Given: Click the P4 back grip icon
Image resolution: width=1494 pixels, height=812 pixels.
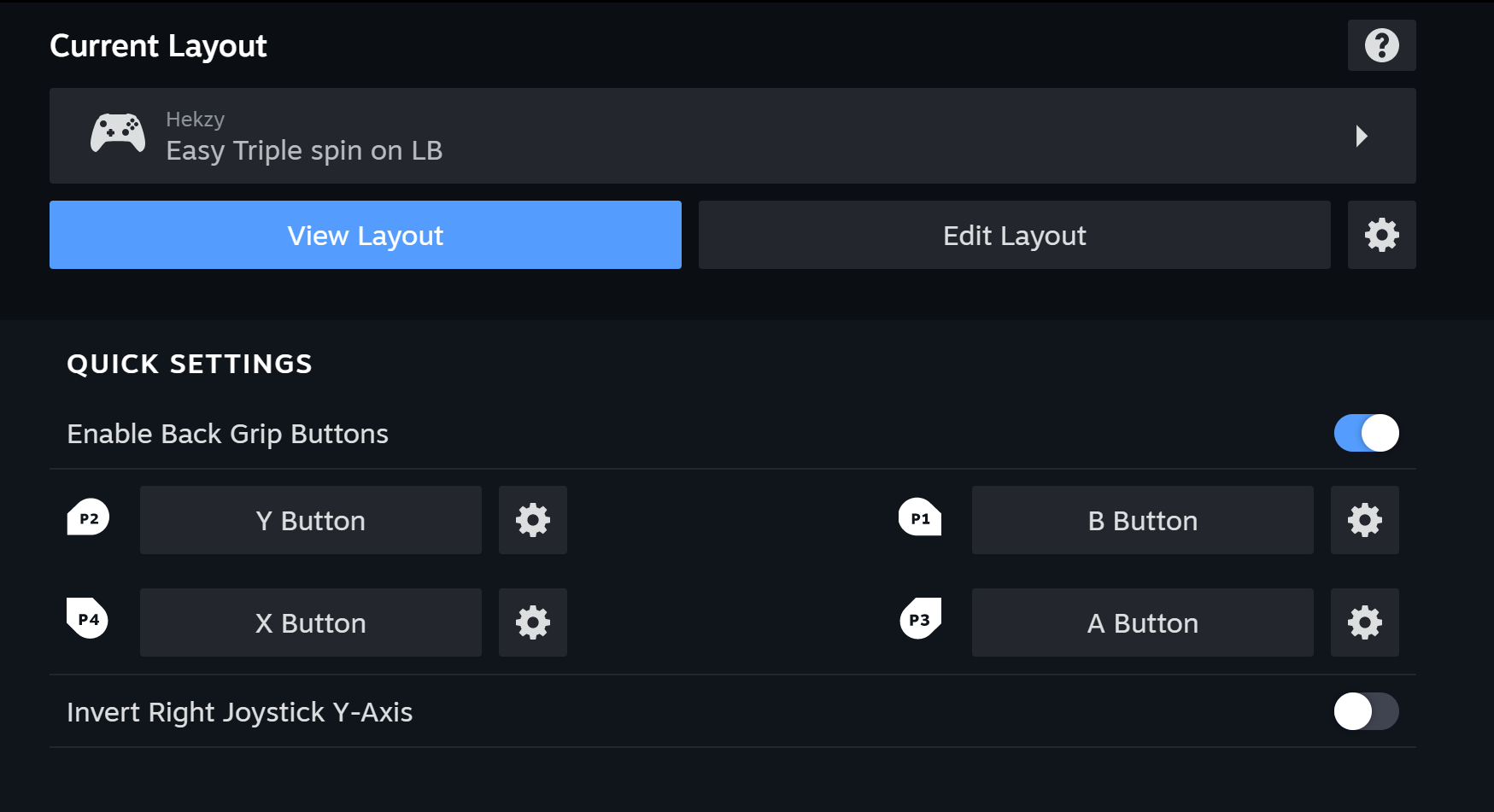Looking at the screenshot, I should pyautogui.click(x=88, y=618).
